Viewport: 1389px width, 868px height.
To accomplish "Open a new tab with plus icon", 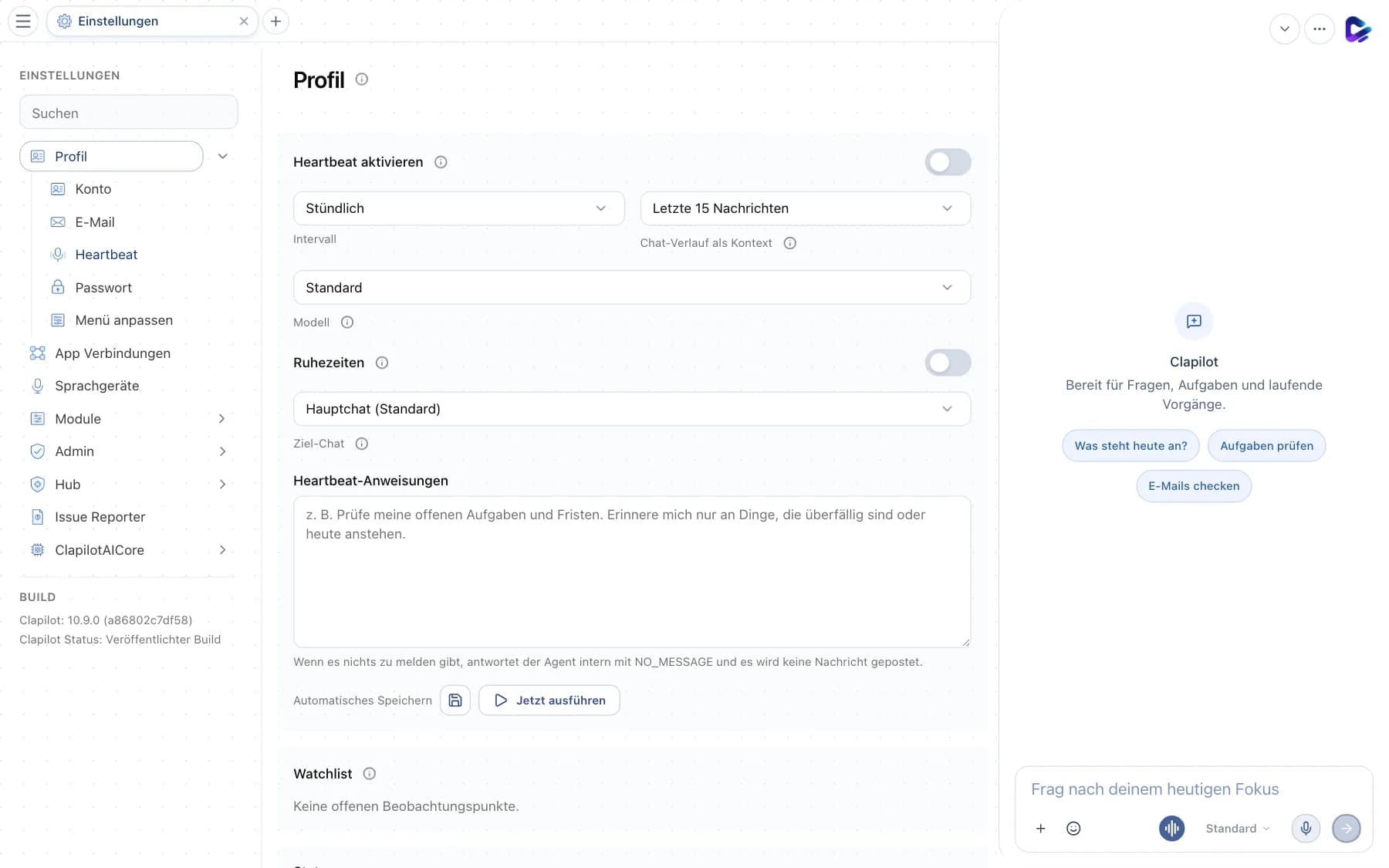I will (275, 21).
